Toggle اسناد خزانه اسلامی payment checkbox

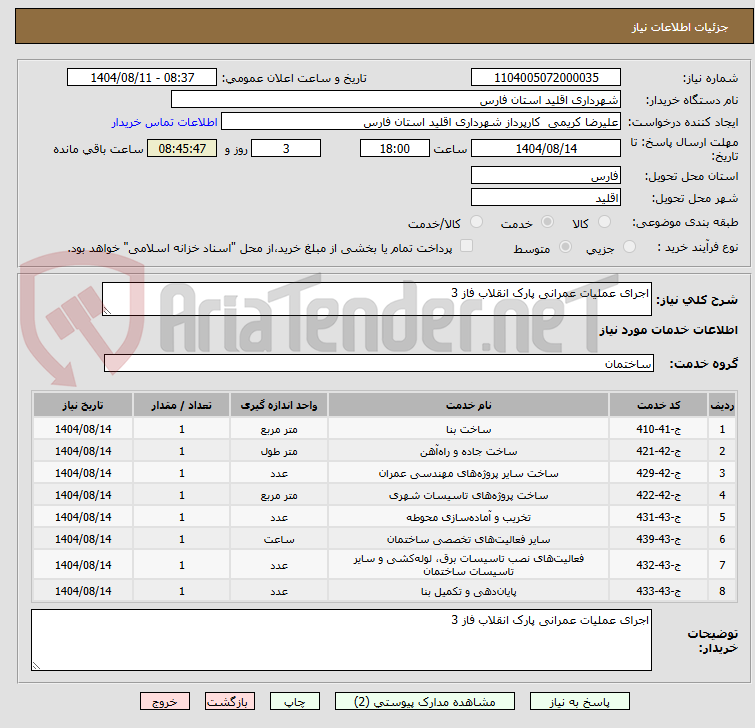(466, 246)
